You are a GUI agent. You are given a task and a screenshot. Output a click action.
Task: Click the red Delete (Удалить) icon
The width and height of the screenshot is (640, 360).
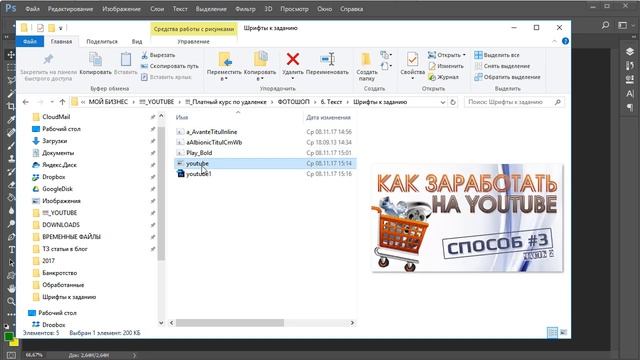click(x=293, y=59)
